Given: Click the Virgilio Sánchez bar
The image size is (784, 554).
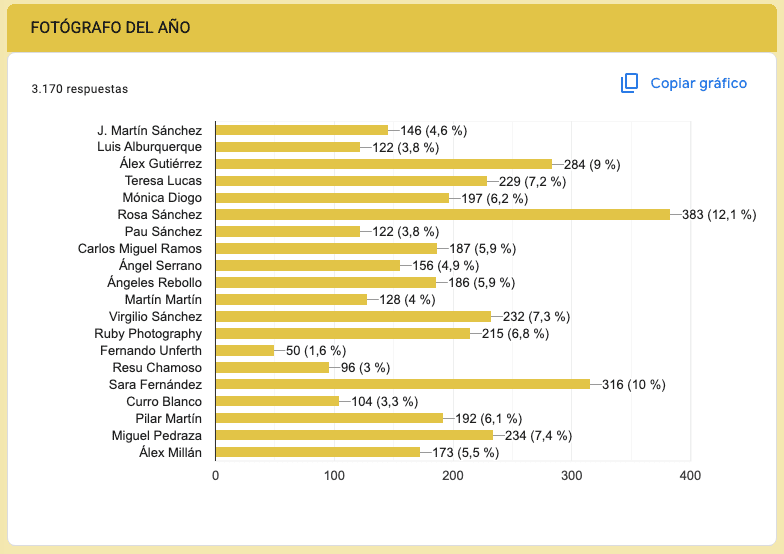Looking at the screenshot, I should 353,317.
